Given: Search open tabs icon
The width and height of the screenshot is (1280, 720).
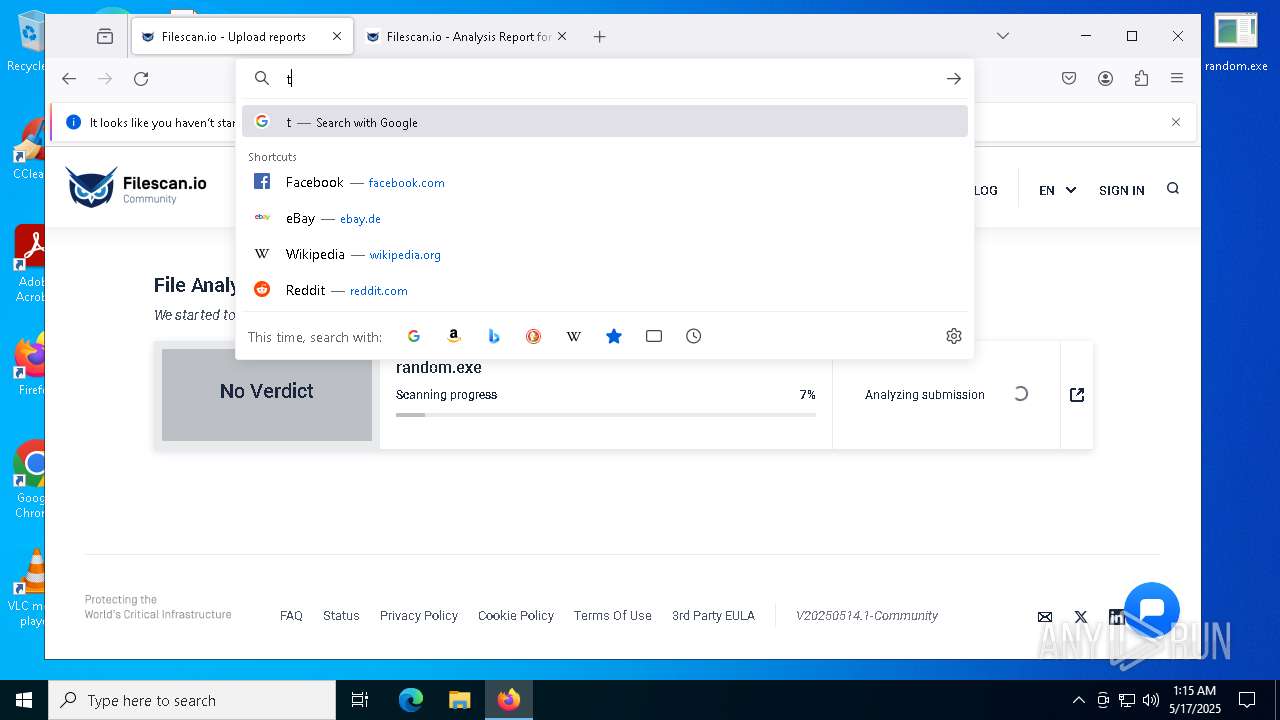Looking at the screenshot, I should coord(654,336).
